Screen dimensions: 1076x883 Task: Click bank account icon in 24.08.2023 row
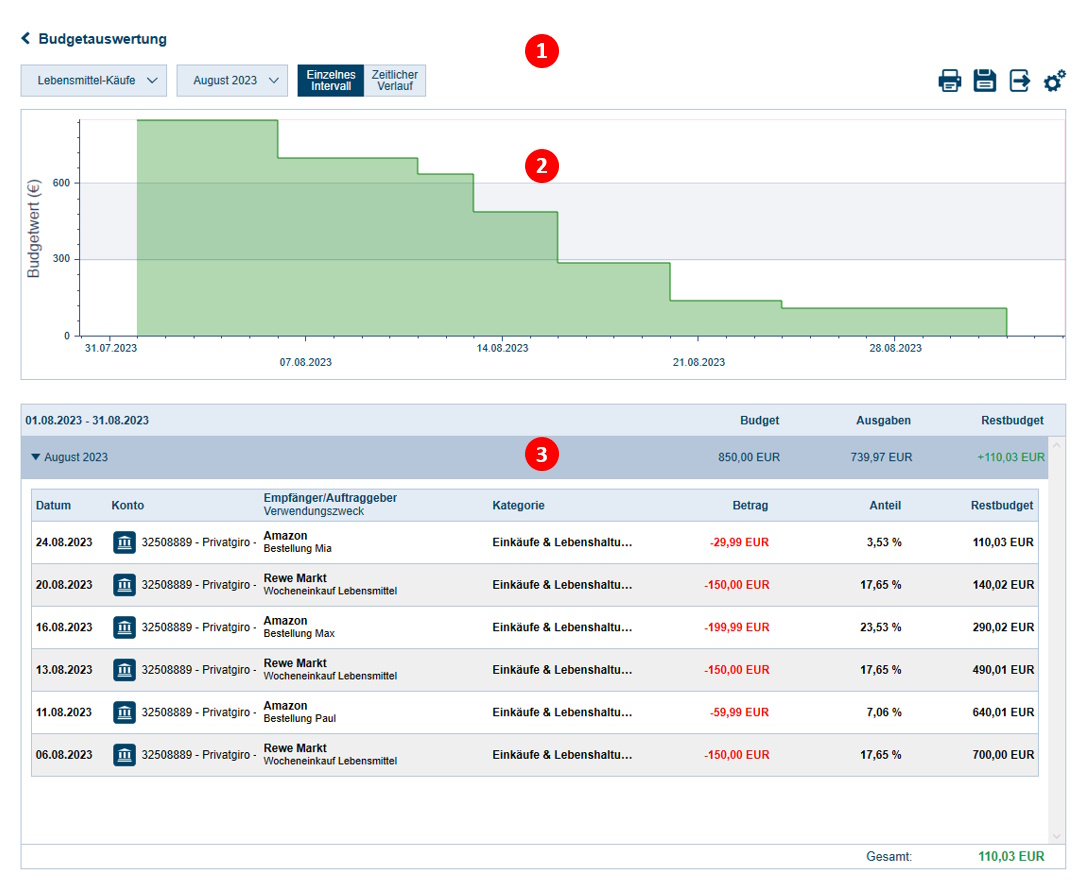(124, 542)
